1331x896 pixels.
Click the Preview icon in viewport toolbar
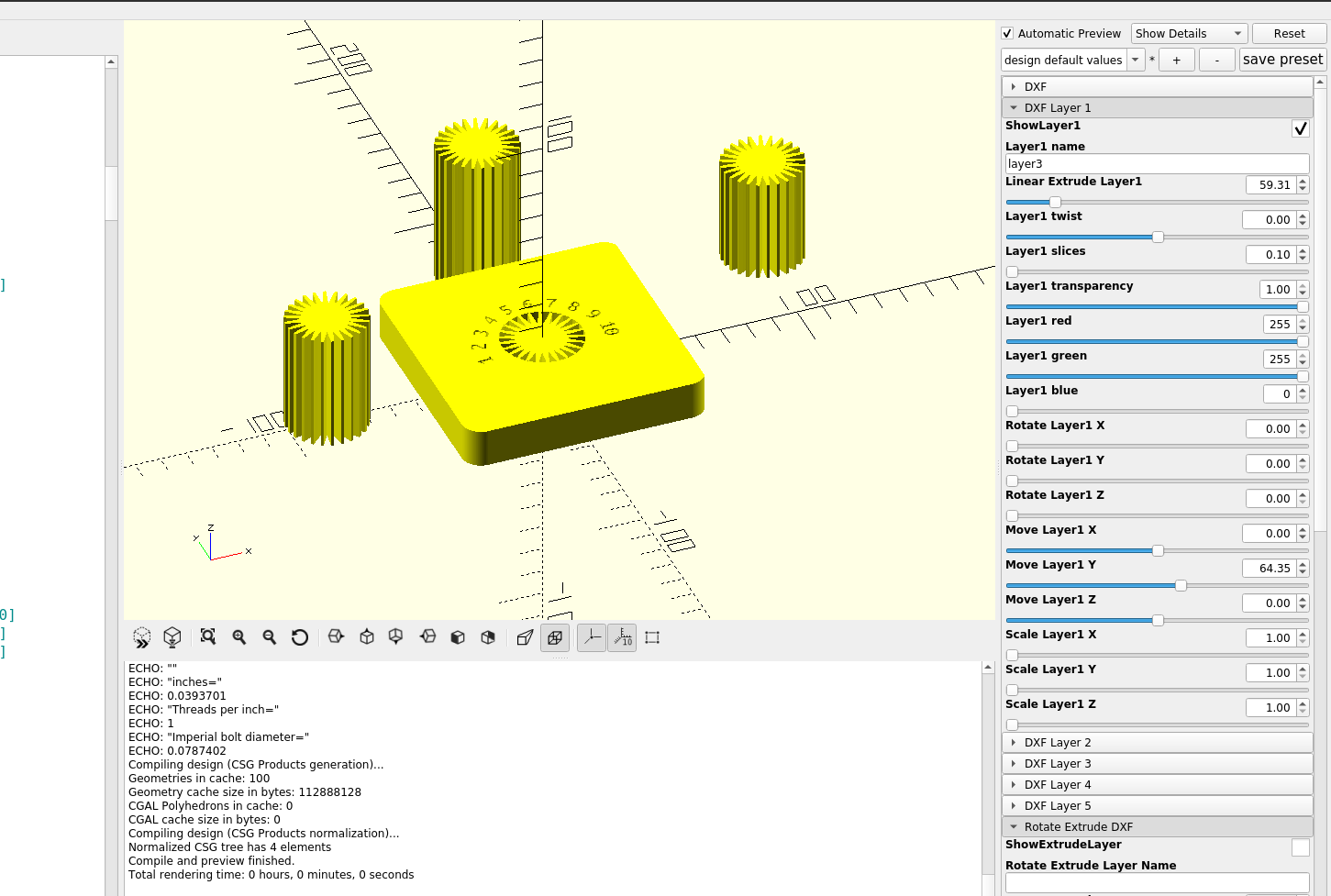(142, 637)
